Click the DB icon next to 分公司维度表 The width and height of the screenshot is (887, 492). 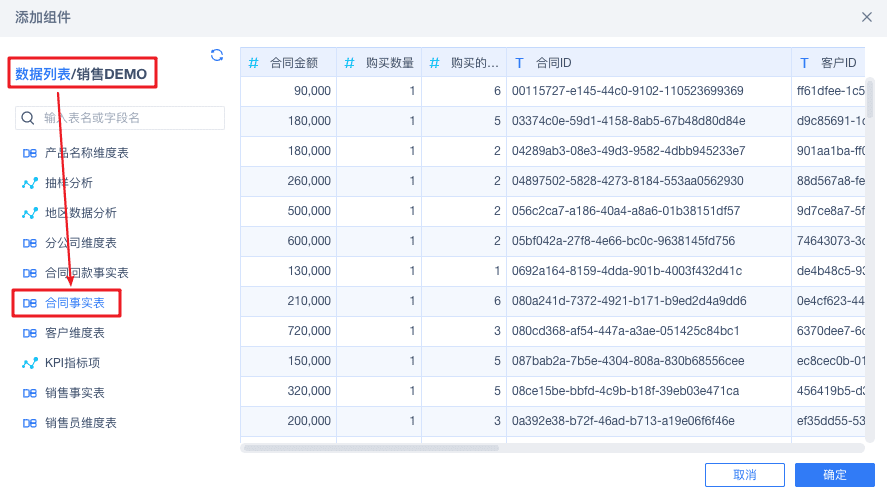point(30,243)
